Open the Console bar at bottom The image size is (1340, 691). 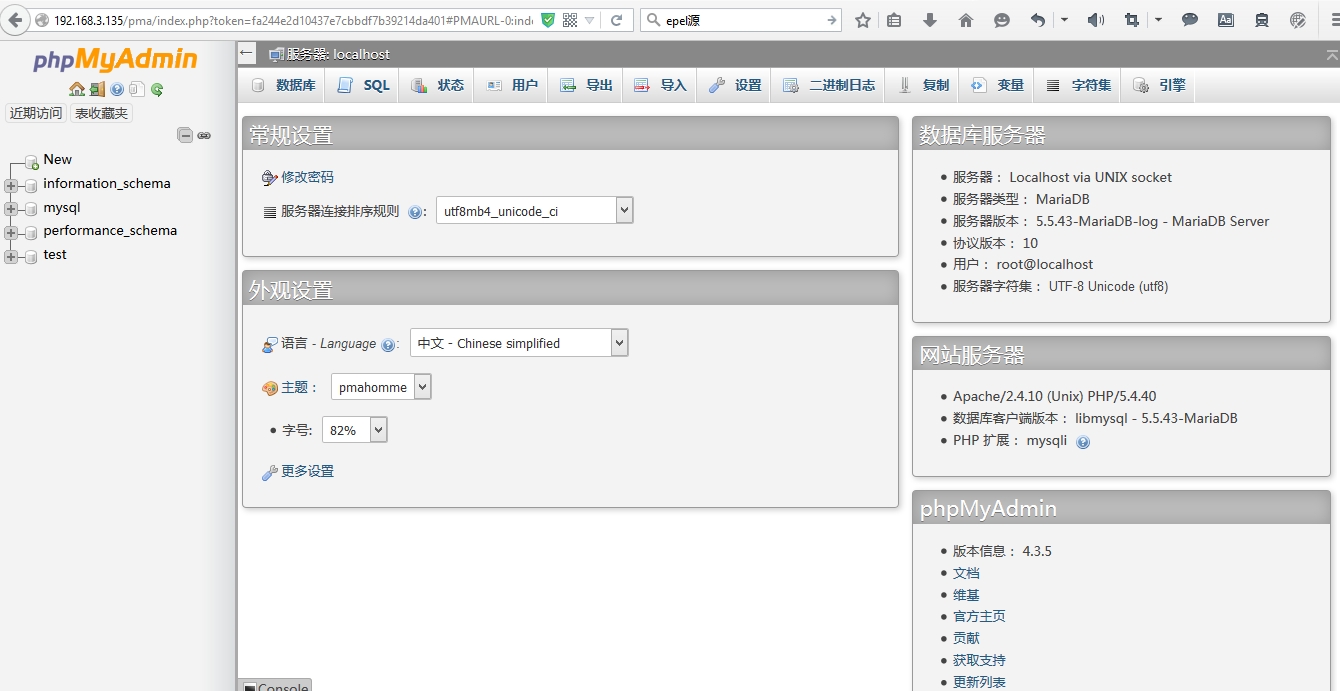coord(275,685)
